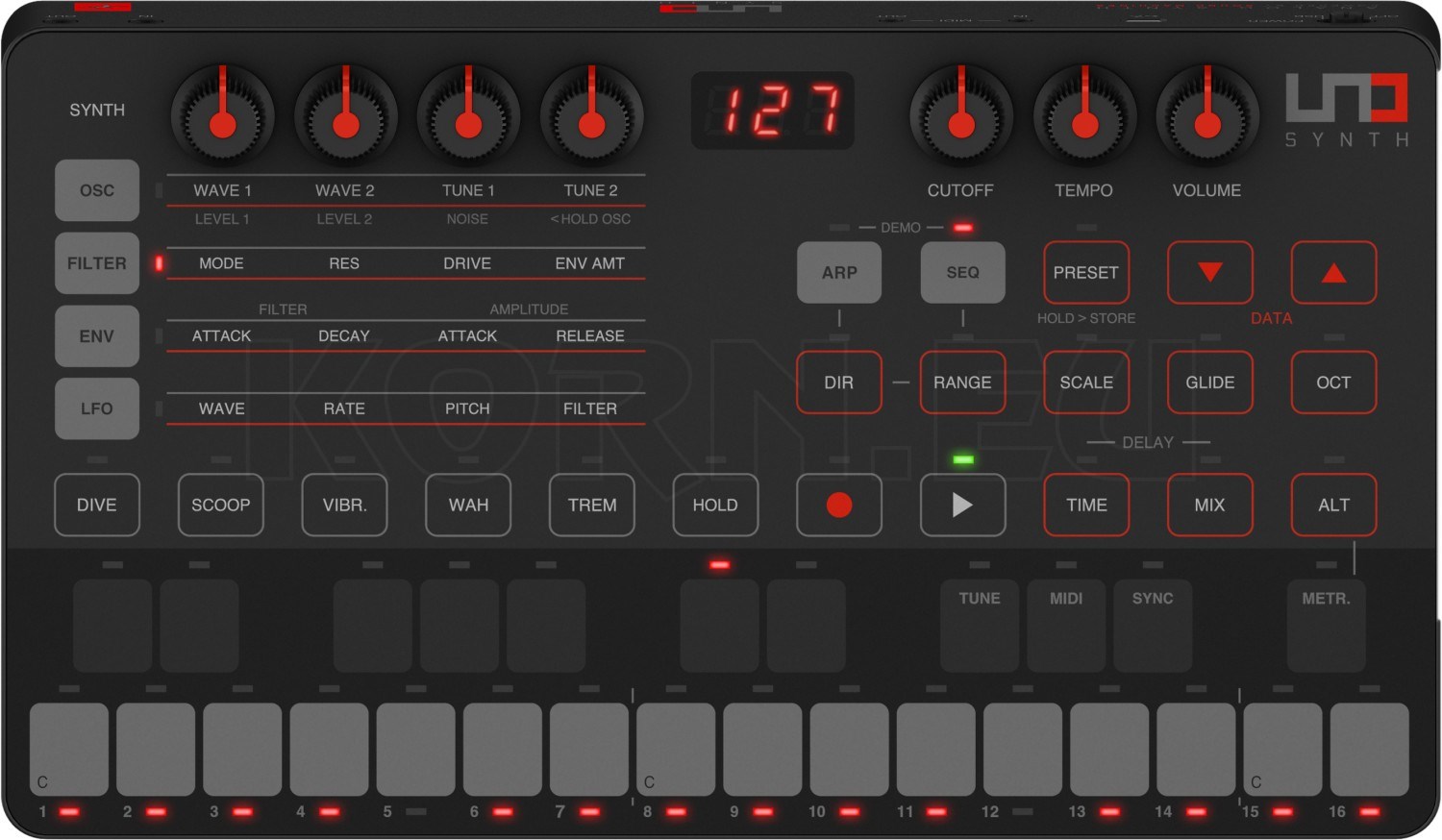Tap step key 6 on the keyboard
Image resolution: width=1442 pixels, height=840 pixels.
503,750
